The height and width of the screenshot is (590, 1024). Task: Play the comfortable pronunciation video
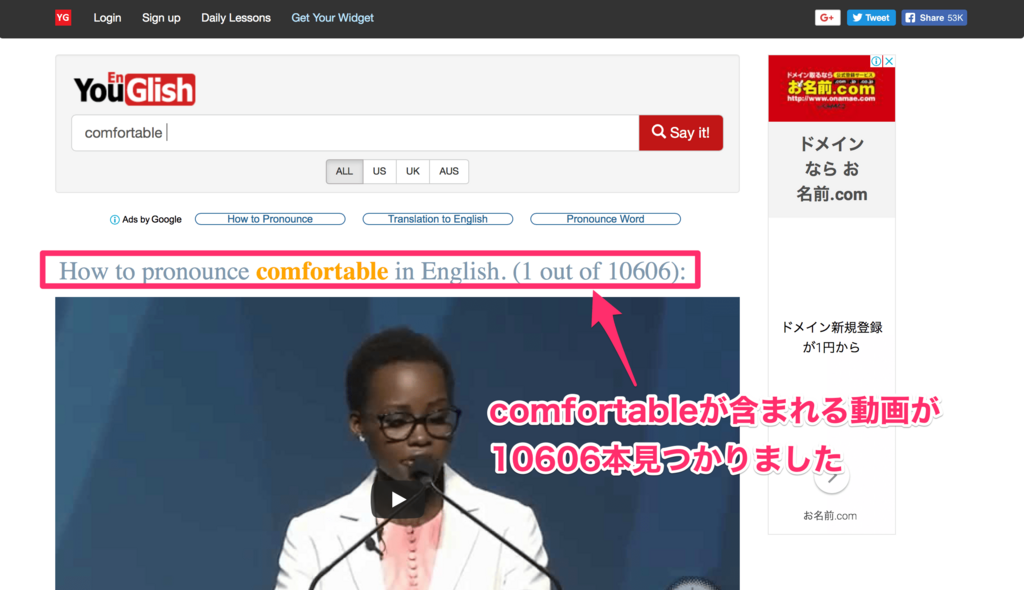[x=398, y=500]
